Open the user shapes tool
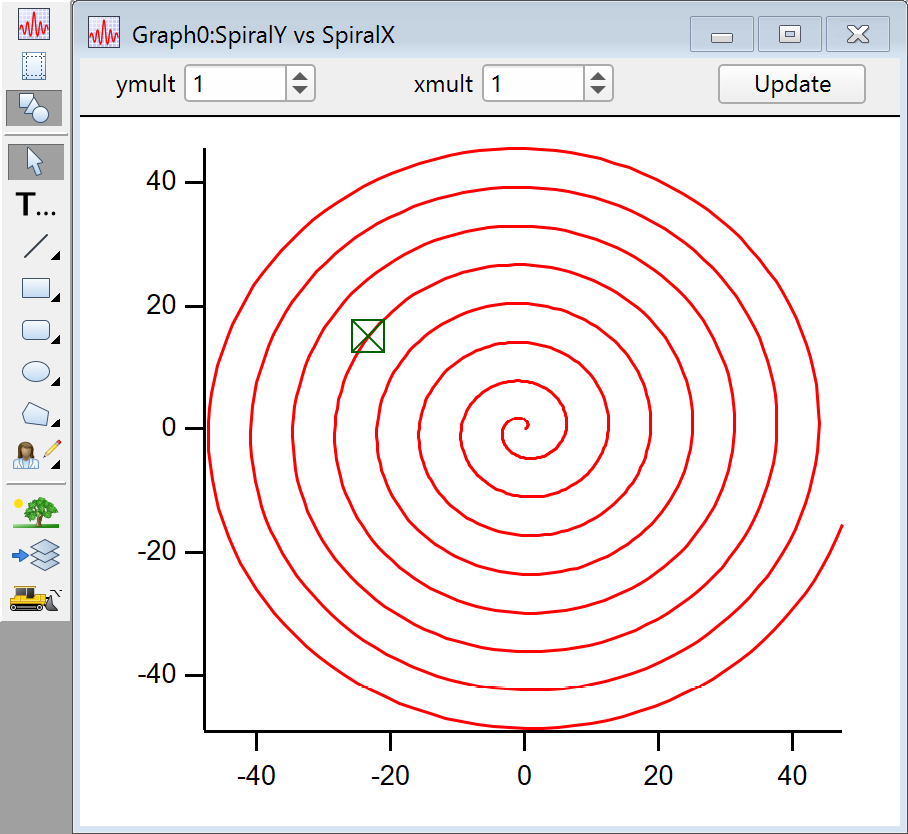 tap(37, 455)
